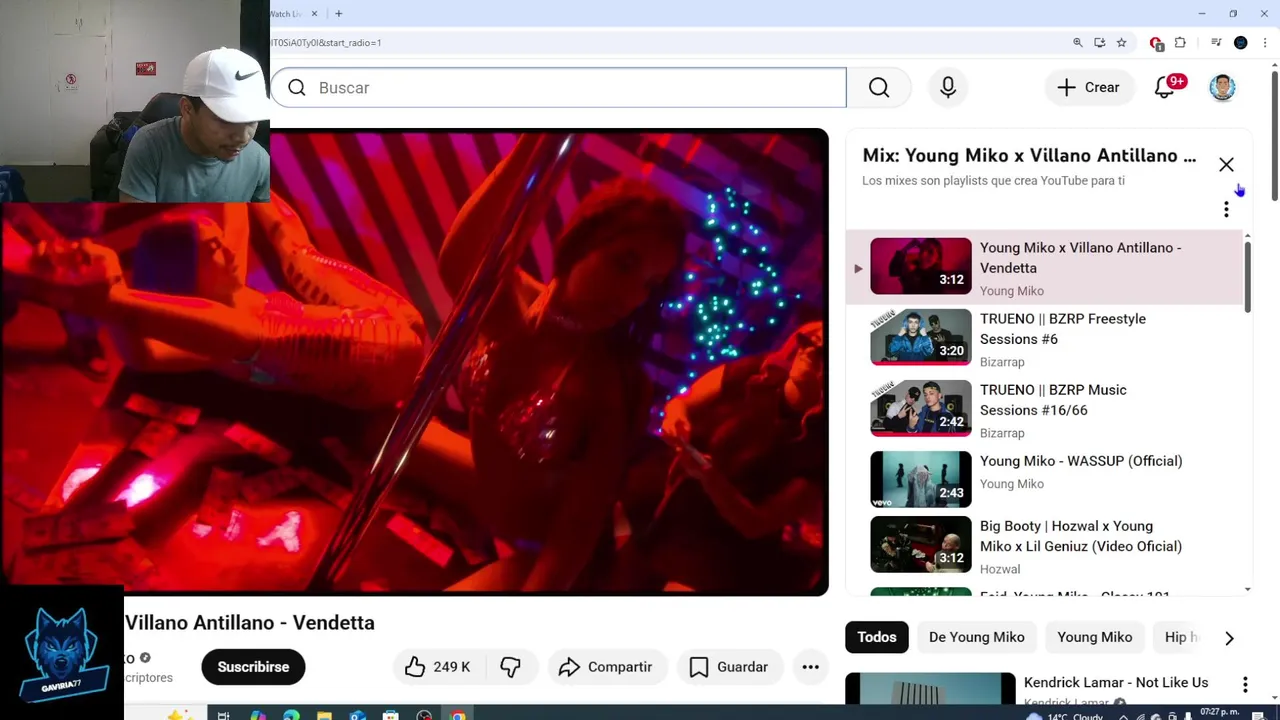The height and width of the screenshot is (720, 1280).
Task: Close the Mix playlist panel
Action: [x=1226, y=164]
